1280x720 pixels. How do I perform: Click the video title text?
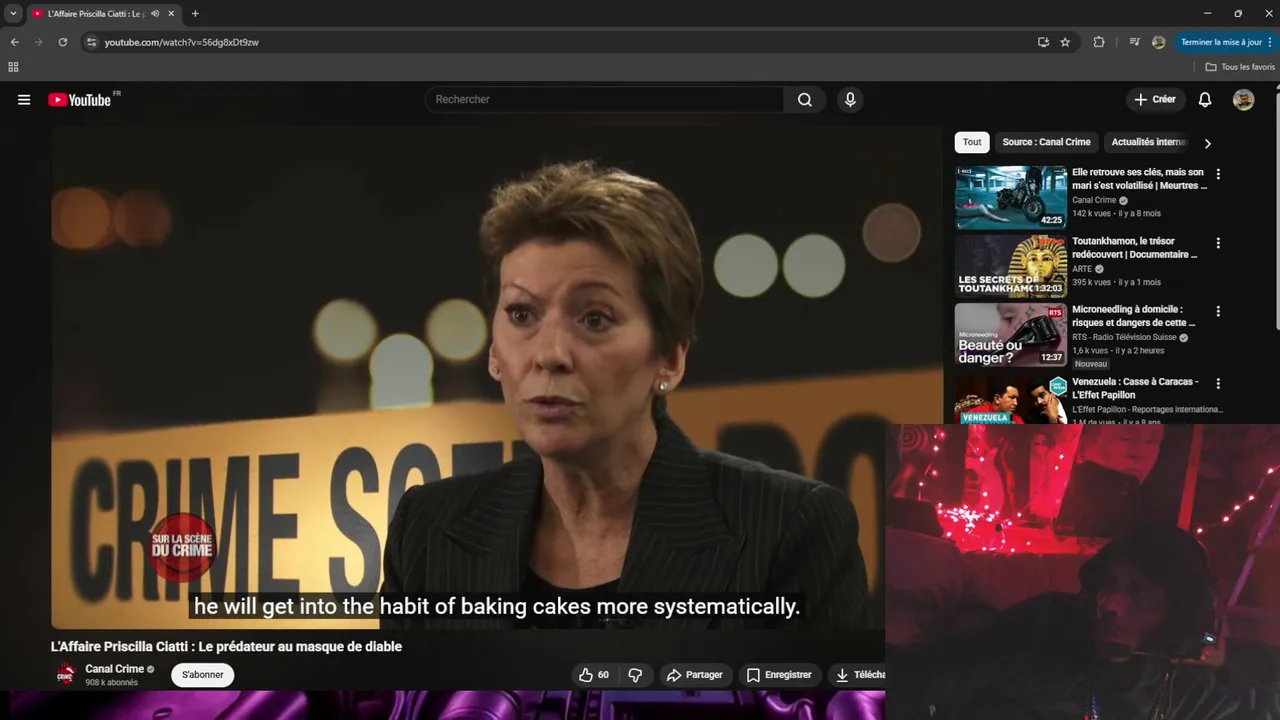pyautogui.click(x=226, y=647)
